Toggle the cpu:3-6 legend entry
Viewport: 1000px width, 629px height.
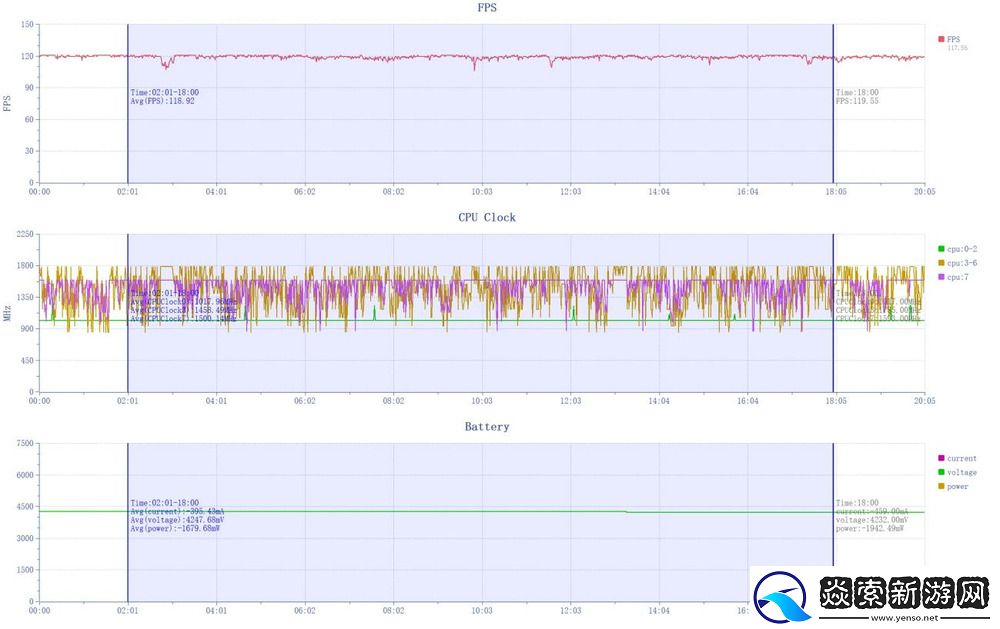click(956, 262)
